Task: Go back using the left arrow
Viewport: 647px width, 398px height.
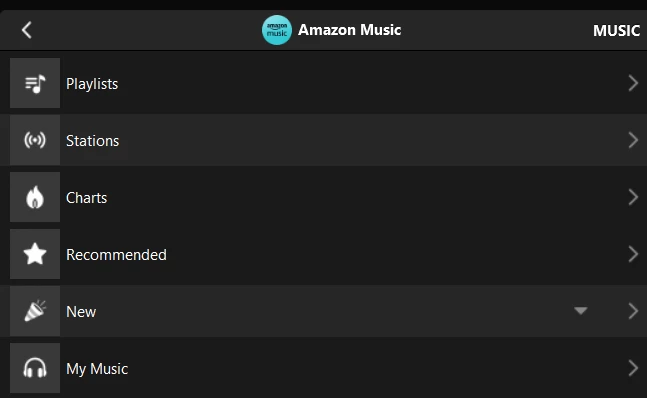Action: 27,30
